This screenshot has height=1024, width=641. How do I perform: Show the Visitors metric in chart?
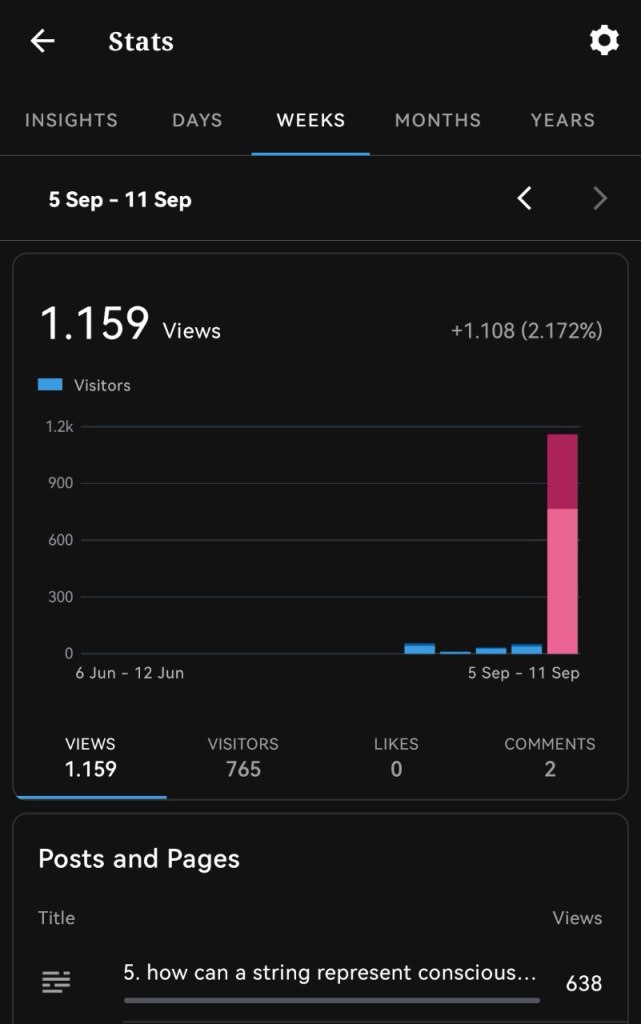pos(243,757)
